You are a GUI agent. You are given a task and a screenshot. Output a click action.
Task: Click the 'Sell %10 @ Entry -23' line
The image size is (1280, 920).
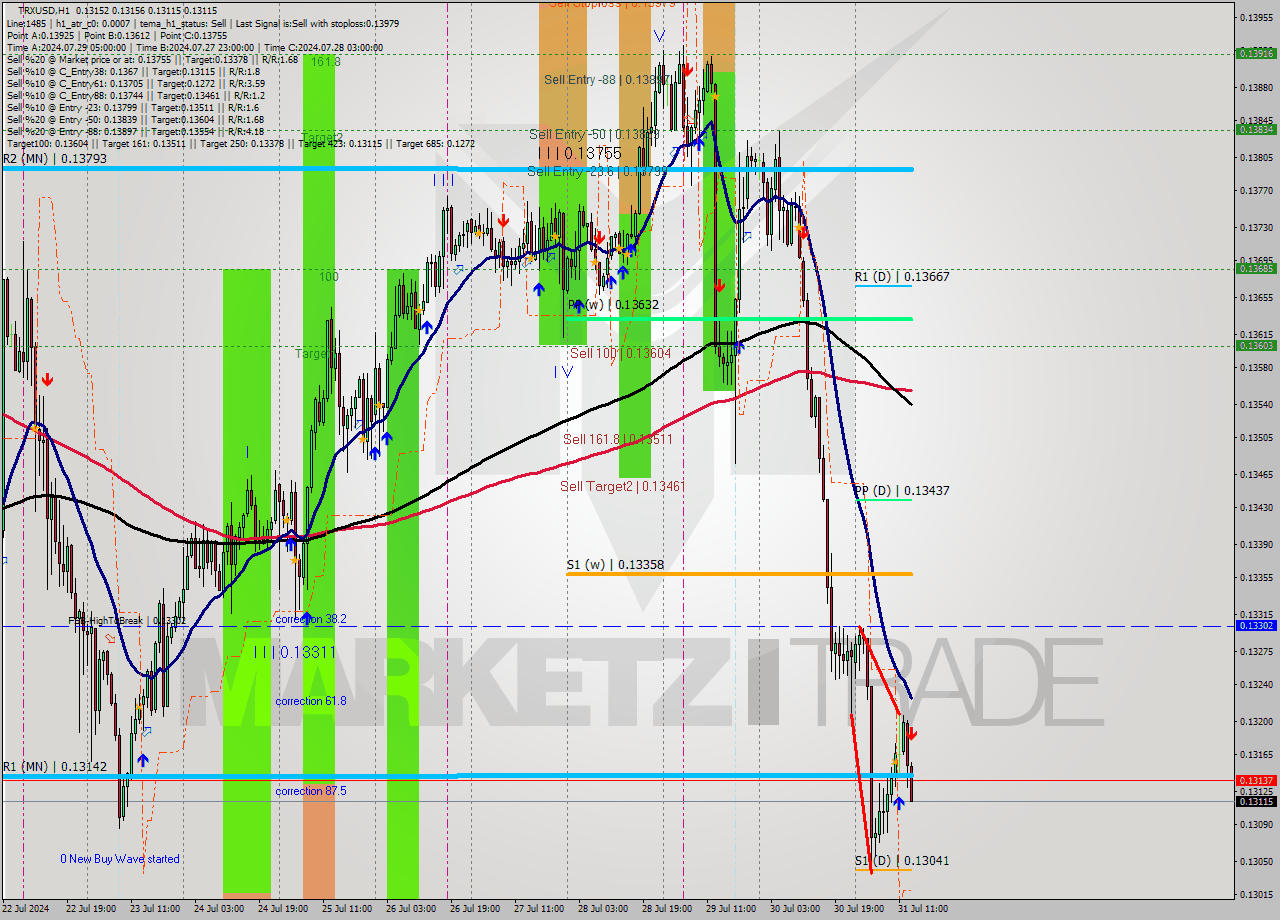(x=133, y=107)
